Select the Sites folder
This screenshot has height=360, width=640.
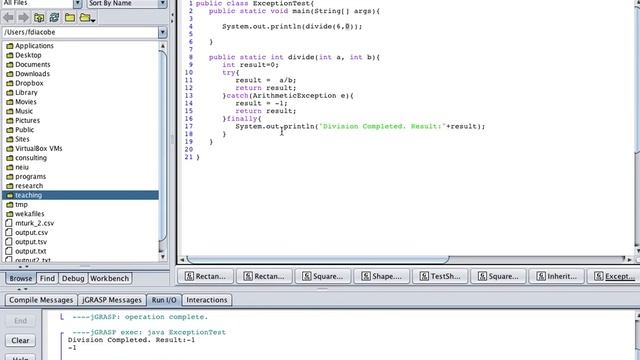(x=22, y=139)
